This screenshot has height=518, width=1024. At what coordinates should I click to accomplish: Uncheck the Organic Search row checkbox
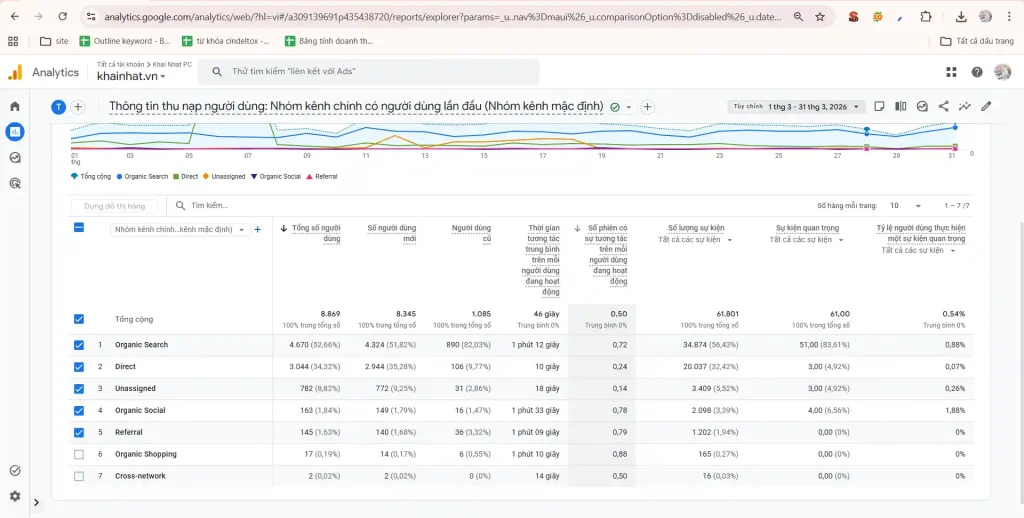79,345
